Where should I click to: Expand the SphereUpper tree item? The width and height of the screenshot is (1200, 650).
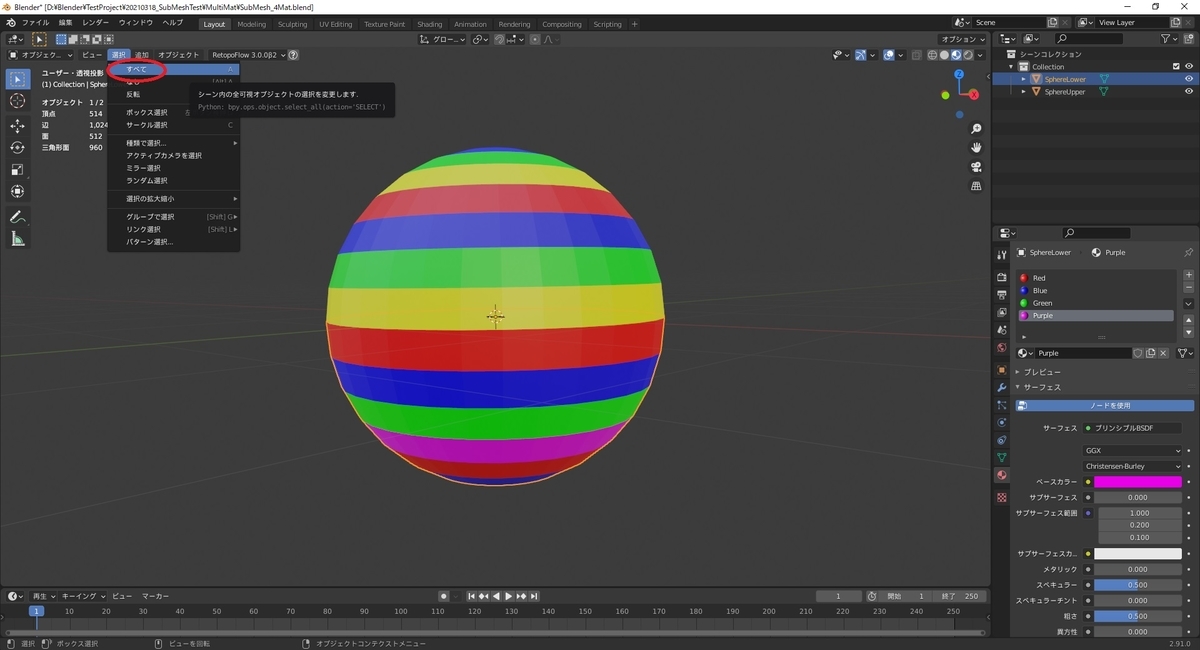click(x=1023, y=92)
